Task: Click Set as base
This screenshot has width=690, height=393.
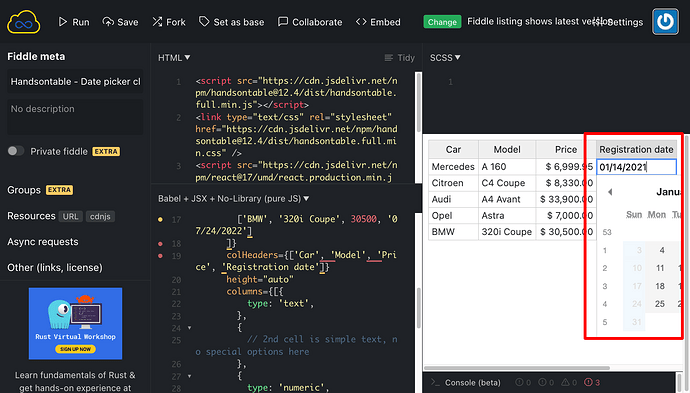Action: pos(231,22)
